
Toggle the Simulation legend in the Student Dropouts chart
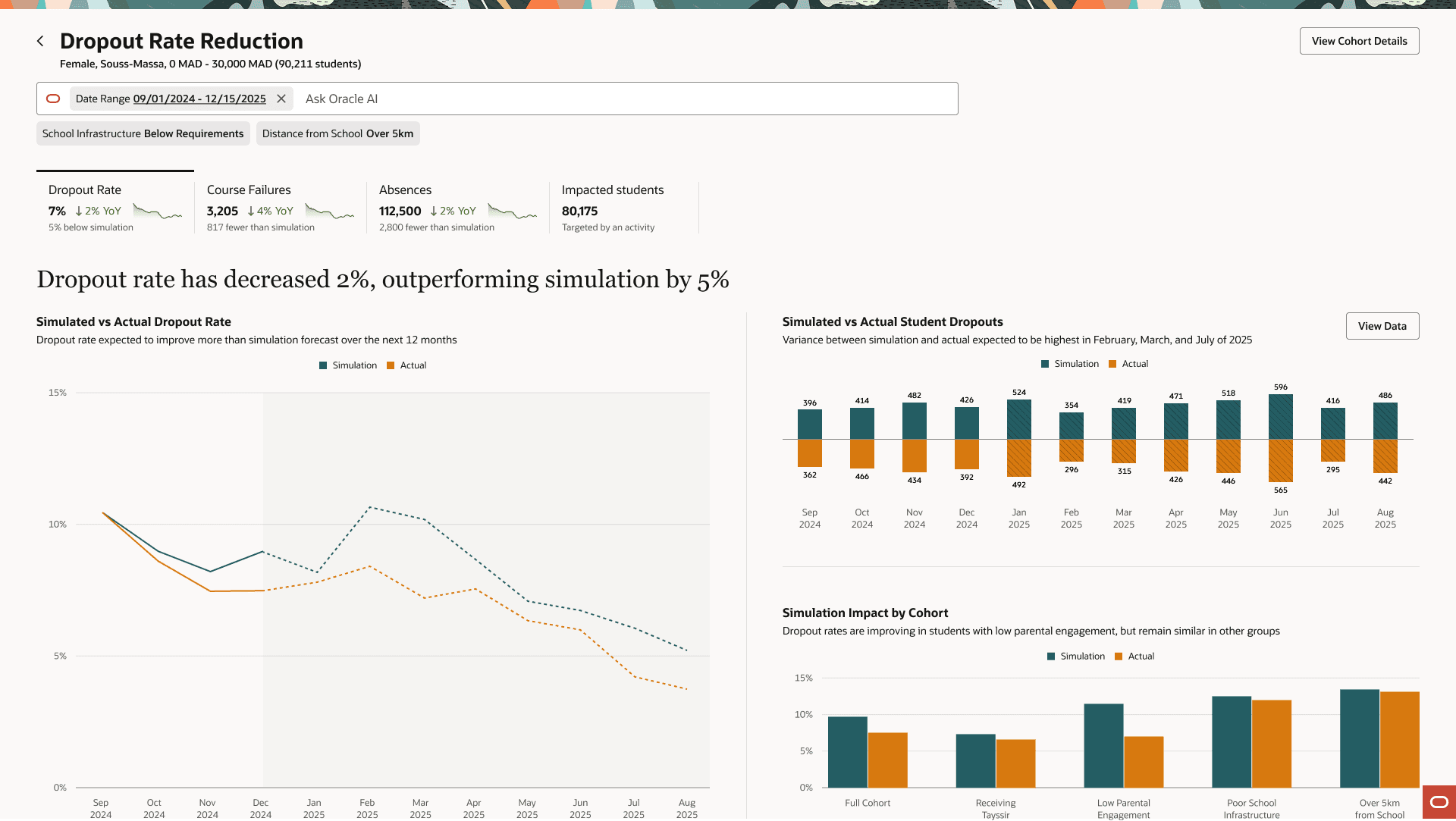pos(1069,364)
